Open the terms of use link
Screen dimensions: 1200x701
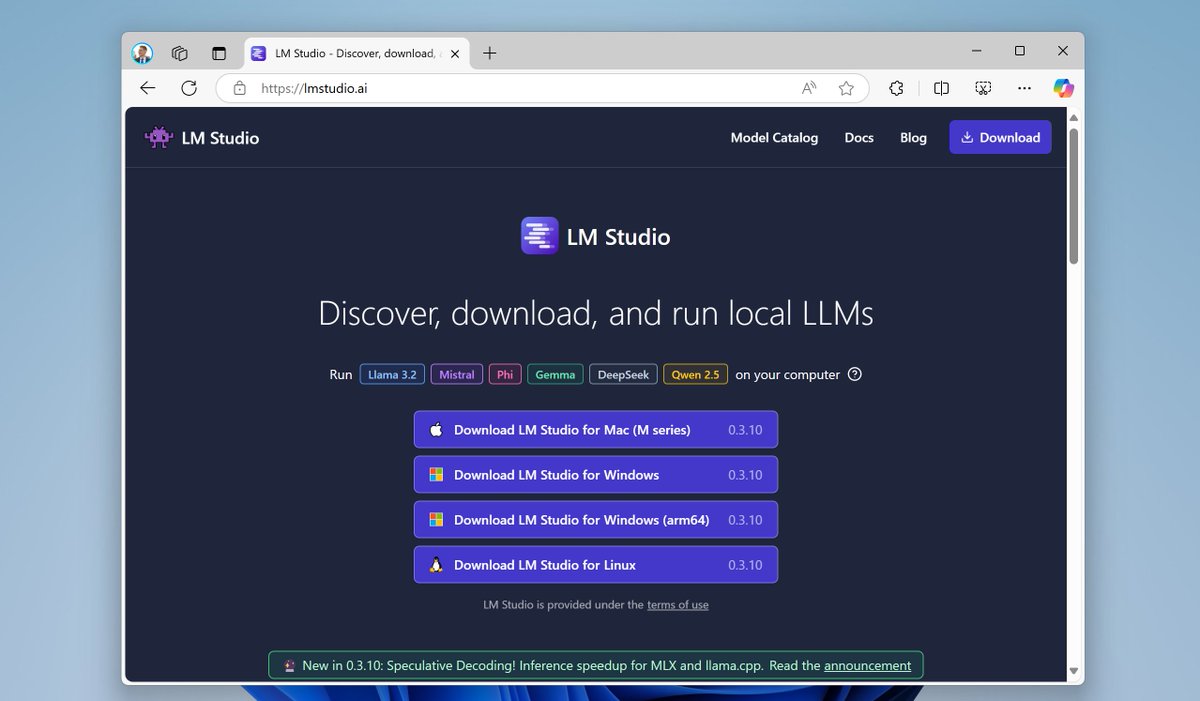pyautogui.click(x=678, y=605)
